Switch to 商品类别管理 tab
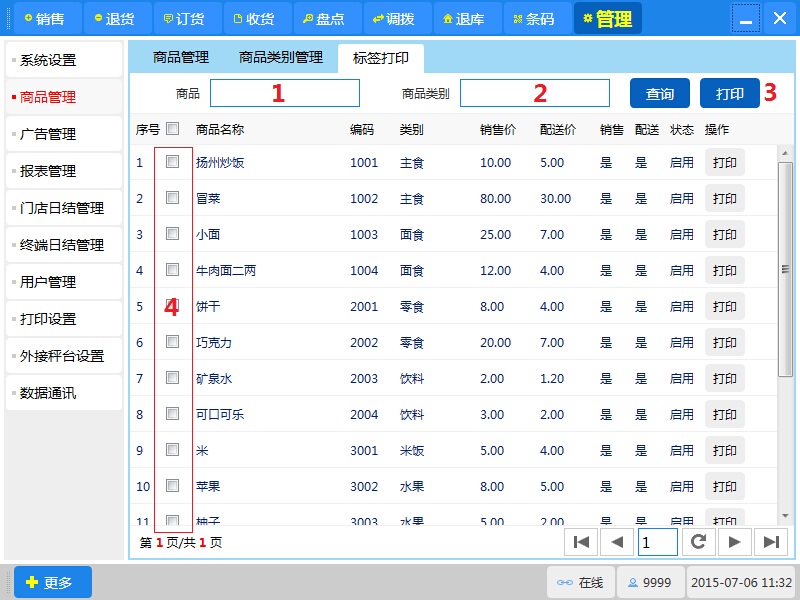Viewport: 800px width, 600px height. tap(281, 58)
